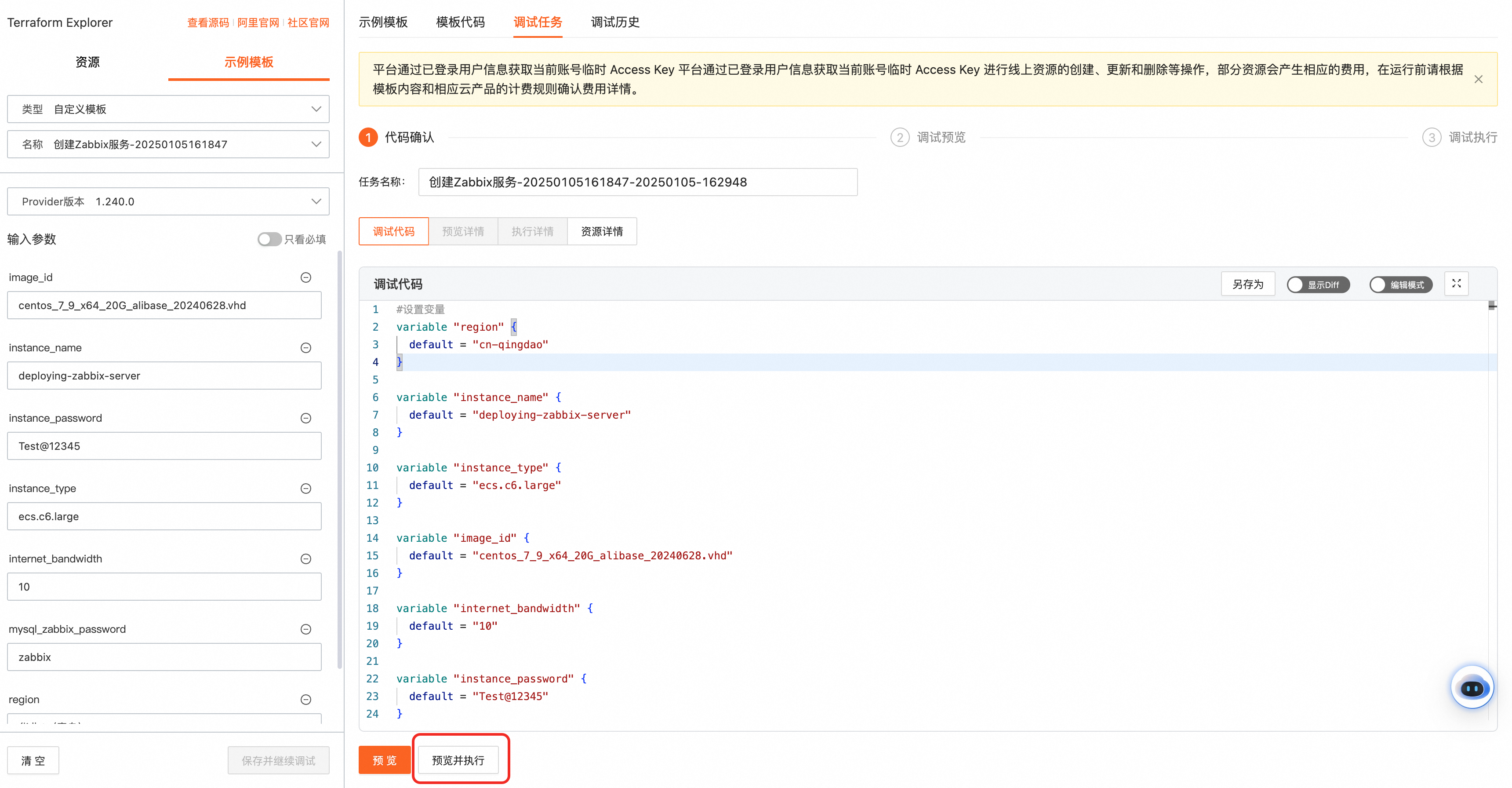Click the instance_password input field
Viewport: 1512px width, 788px height.
164,446
